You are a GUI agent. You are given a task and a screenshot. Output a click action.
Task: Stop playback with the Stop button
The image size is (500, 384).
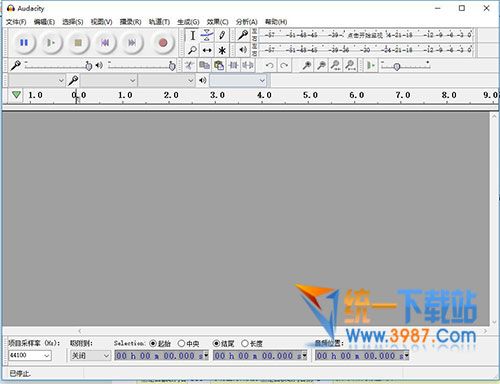[x=78, y=43]
